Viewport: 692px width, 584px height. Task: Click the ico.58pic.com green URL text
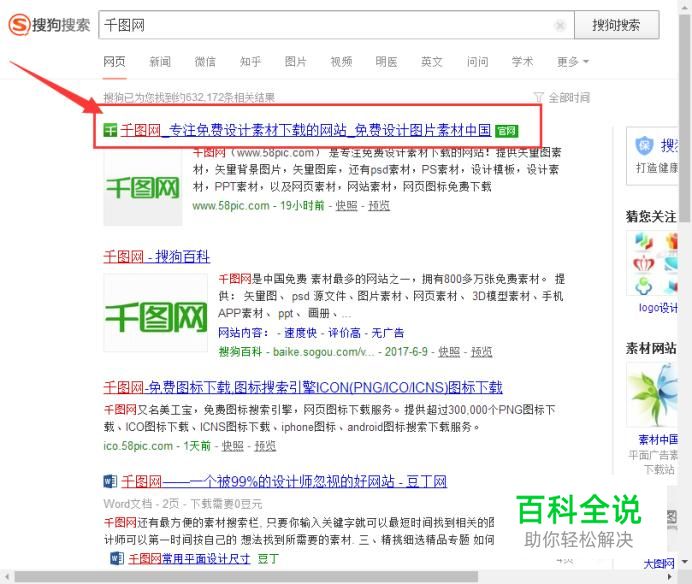coord(138,446)
